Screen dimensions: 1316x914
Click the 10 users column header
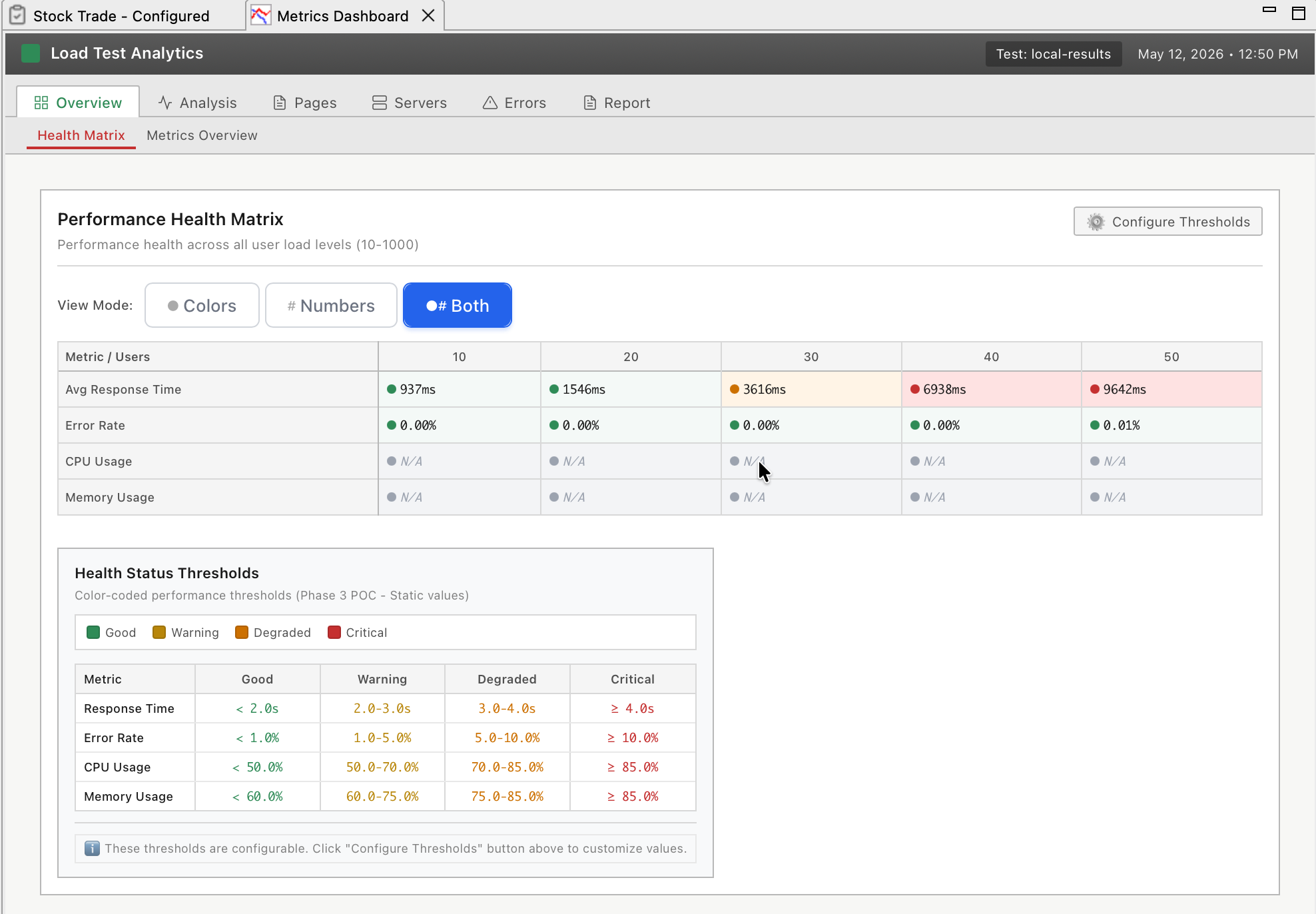pos(460,356)
